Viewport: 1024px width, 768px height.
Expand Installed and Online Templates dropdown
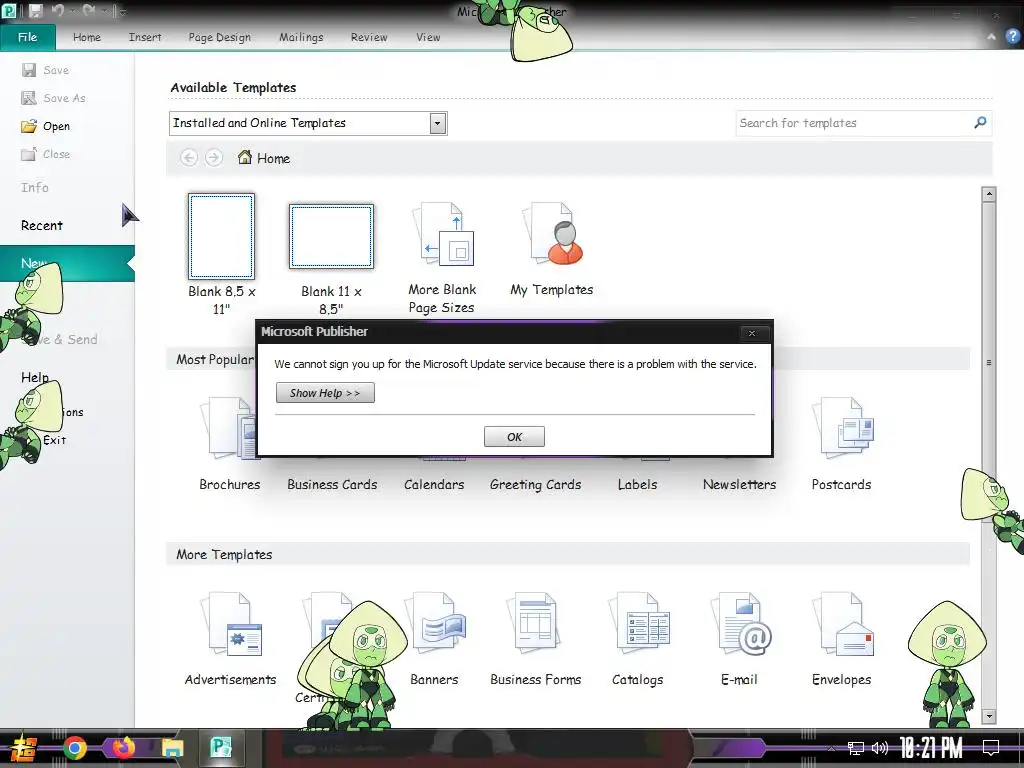pos(438,123)
